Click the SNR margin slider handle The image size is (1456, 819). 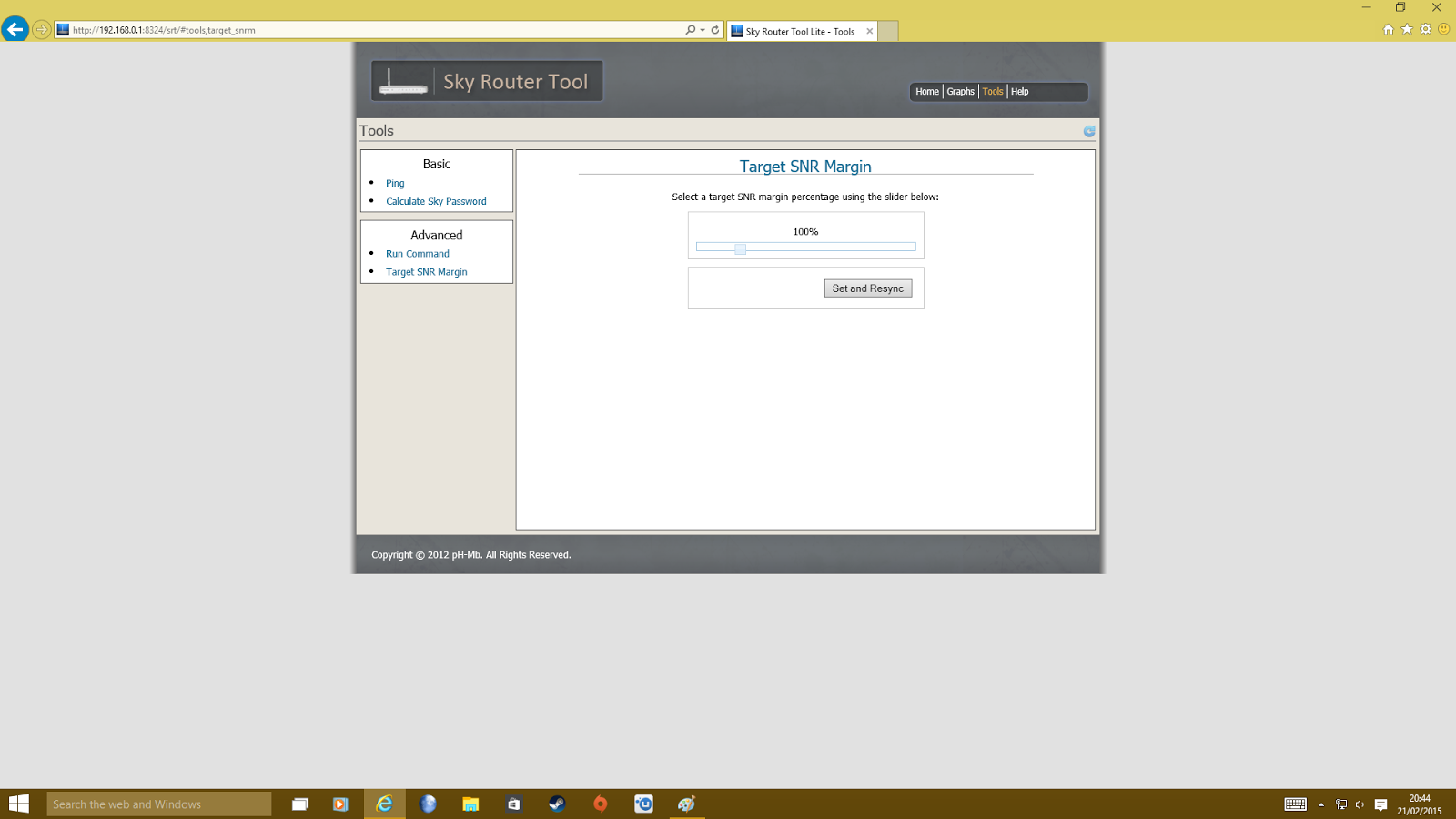(x=741, y=248)
